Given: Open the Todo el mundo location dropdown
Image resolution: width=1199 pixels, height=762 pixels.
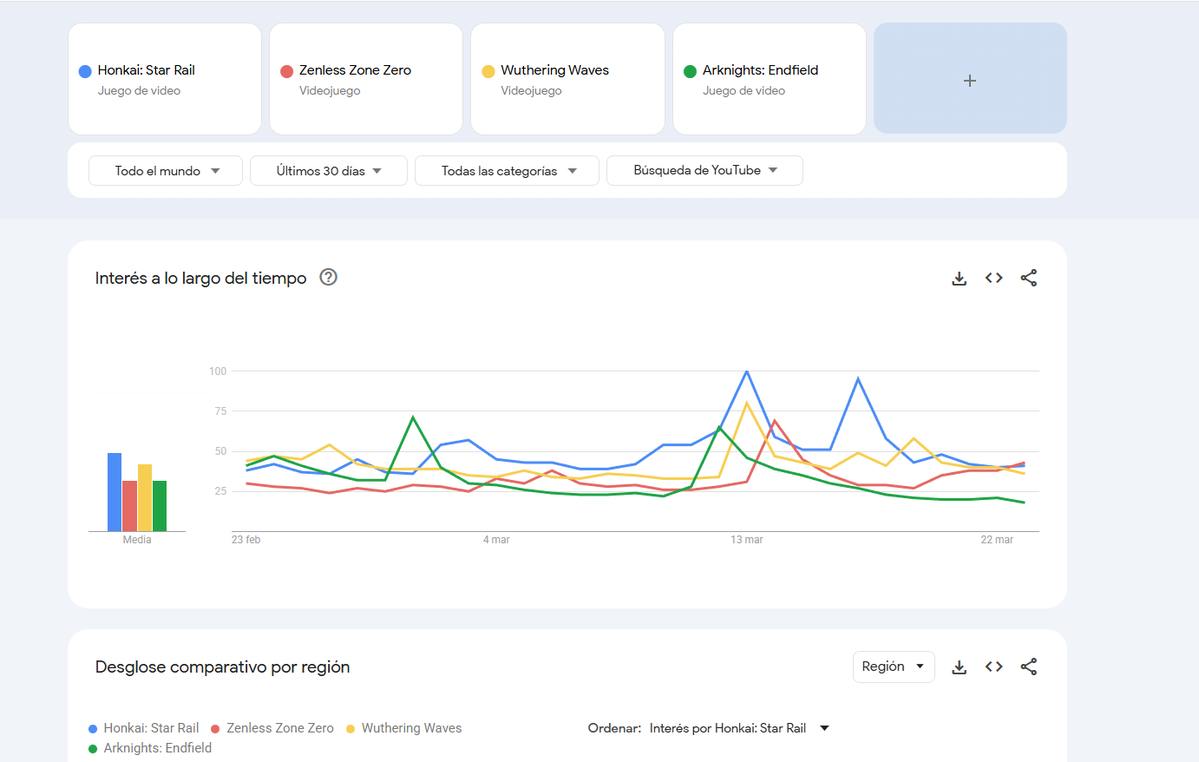Looking at the screenshot, I should (x=166, y=170).
